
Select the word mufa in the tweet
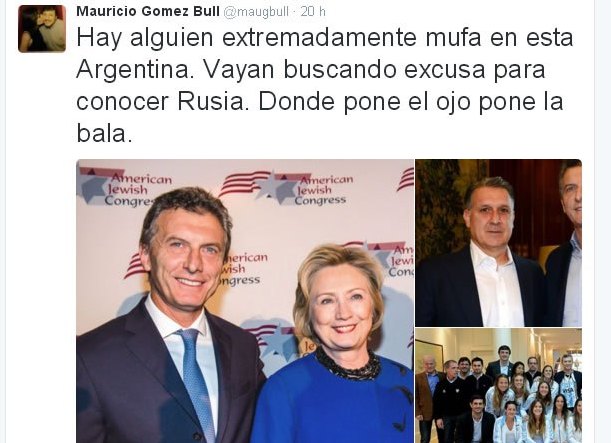[x=453, y=38]
